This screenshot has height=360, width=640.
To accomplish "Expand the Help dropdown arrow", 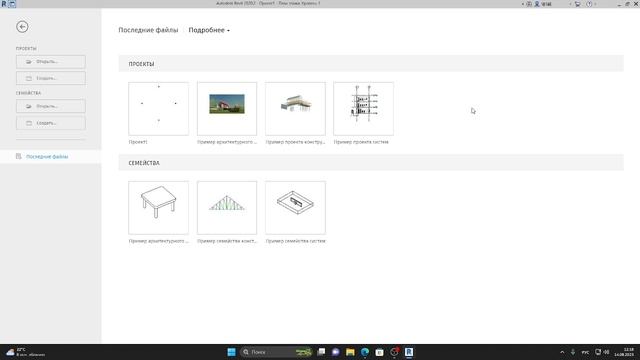I will pyautogui.click(x=595, y=4).
